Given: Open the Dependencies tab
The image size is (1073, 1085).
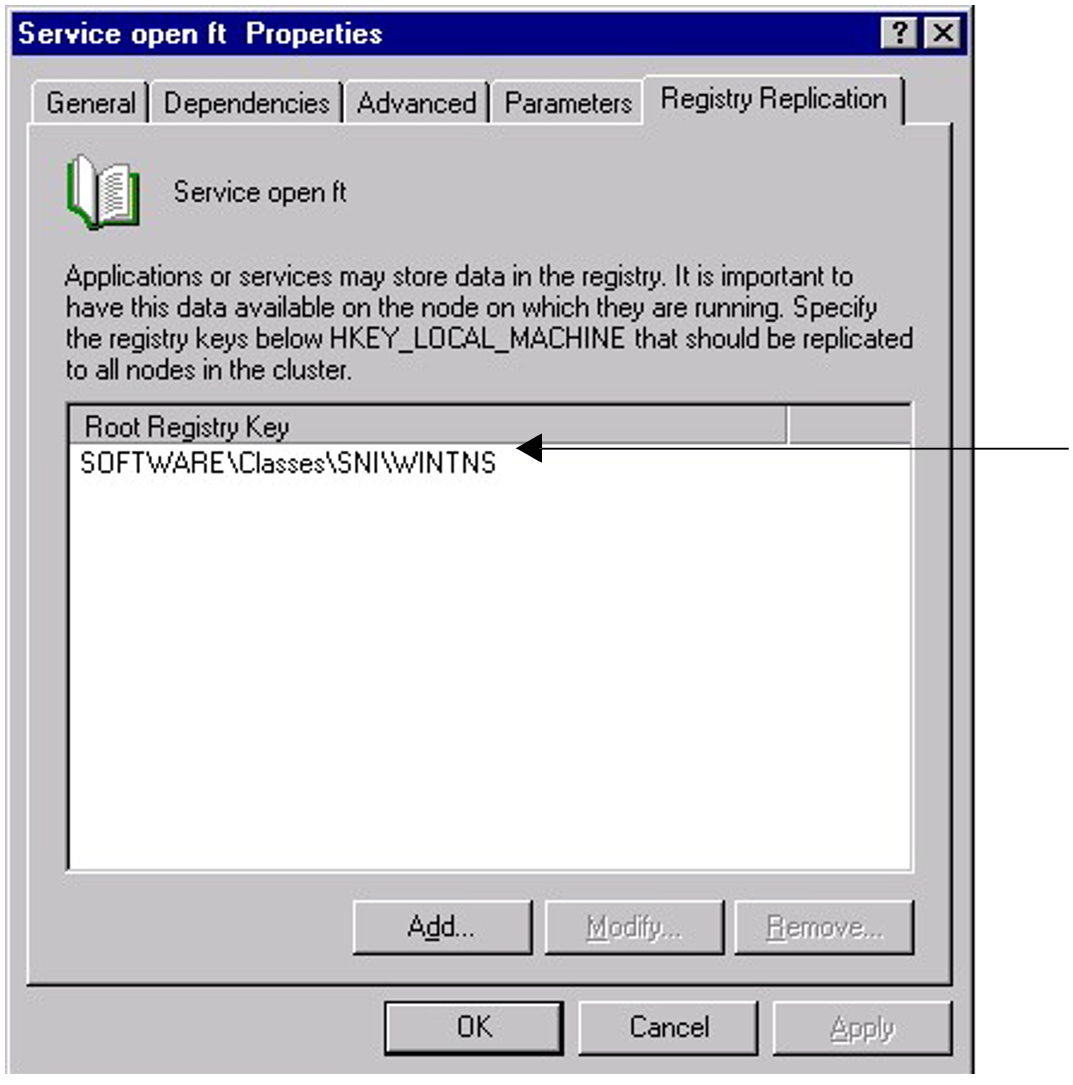Looking at the screenshot, I should click(x=246, y=103).
